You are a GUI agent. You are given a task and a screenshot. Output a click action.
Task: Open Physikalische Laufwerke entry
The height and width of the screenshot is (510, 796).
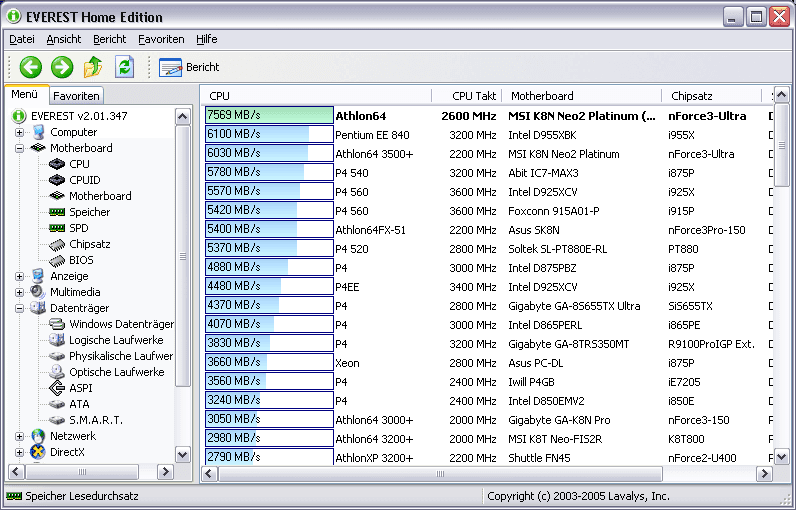pos(121,356)
